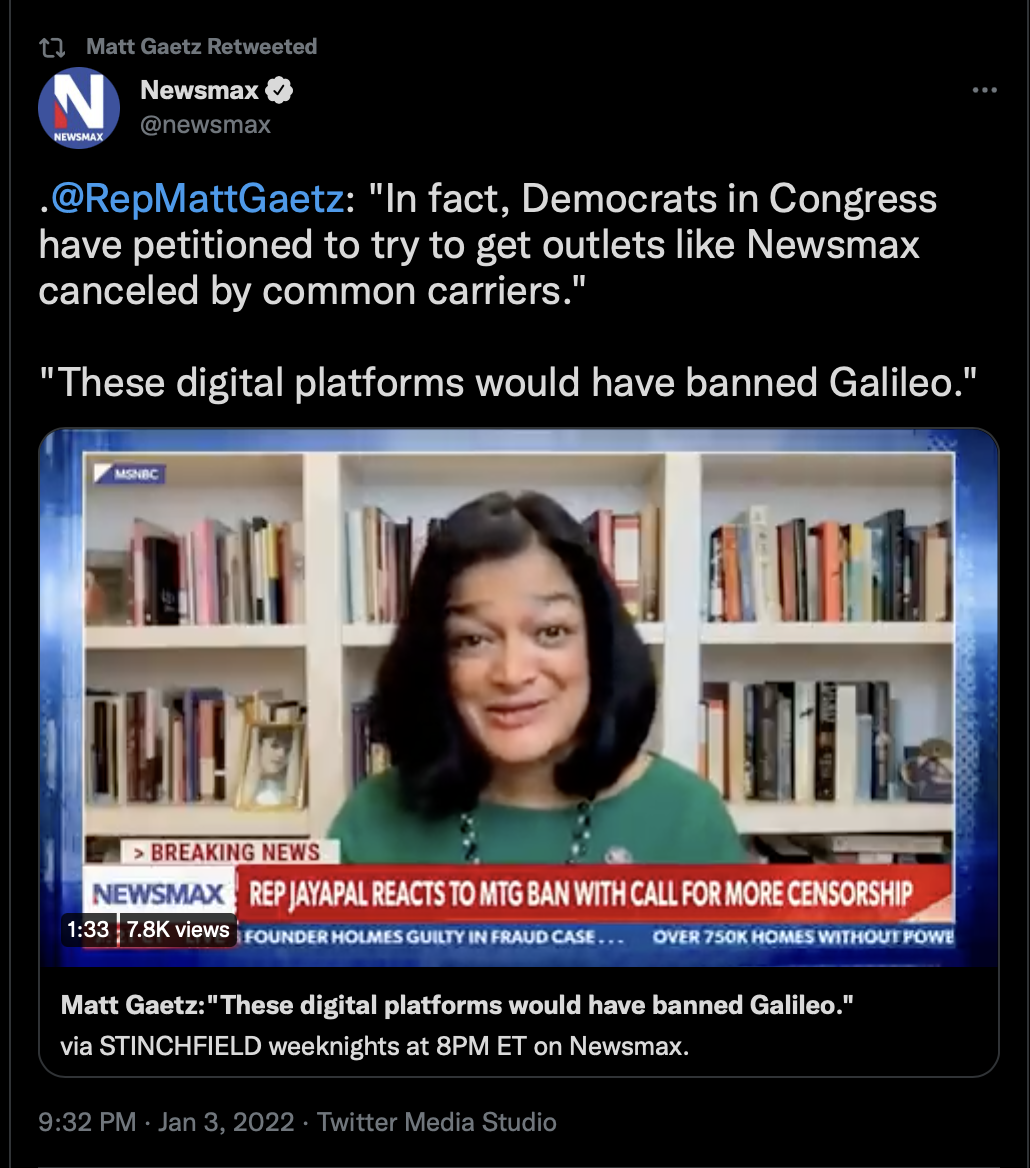Open the video card title text
Viewport: 1030px width, 1168px height.
pos(457,1005)
